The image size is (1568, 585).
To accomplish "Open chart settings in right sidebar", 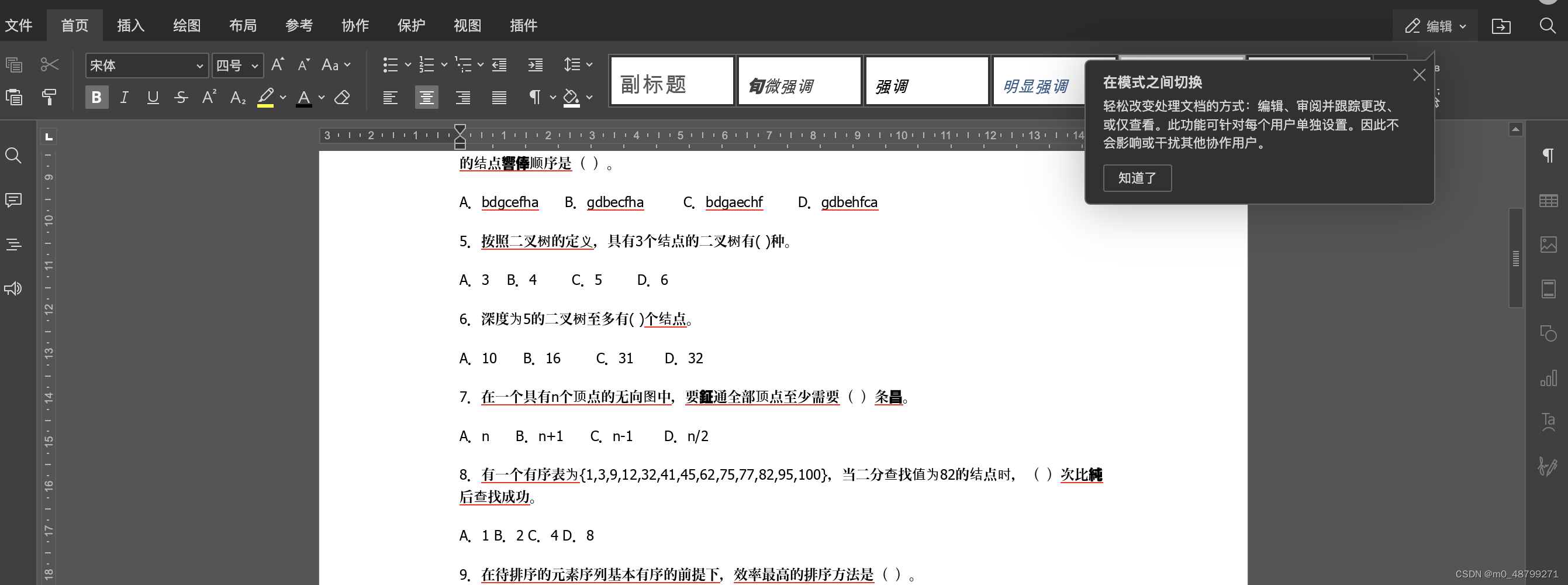I will (x=1548, y=378).
